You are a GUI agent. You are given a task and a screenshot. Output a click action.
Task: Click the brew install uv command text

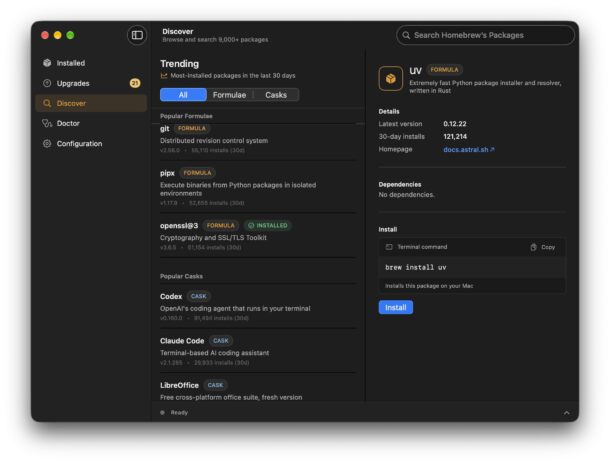click(415, 267)
